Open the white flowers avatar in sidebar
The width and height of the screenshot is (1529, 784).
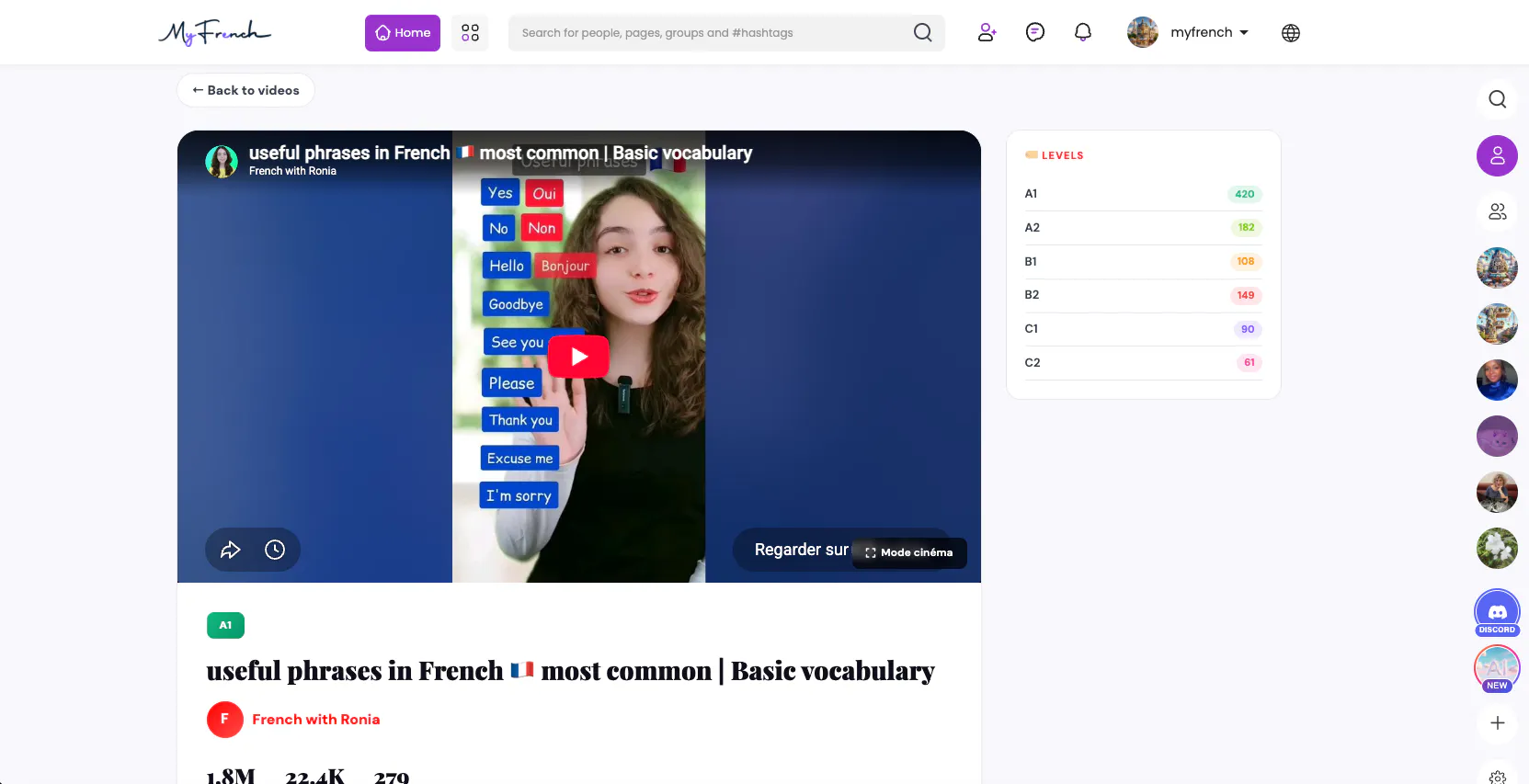click(1497, 548)
